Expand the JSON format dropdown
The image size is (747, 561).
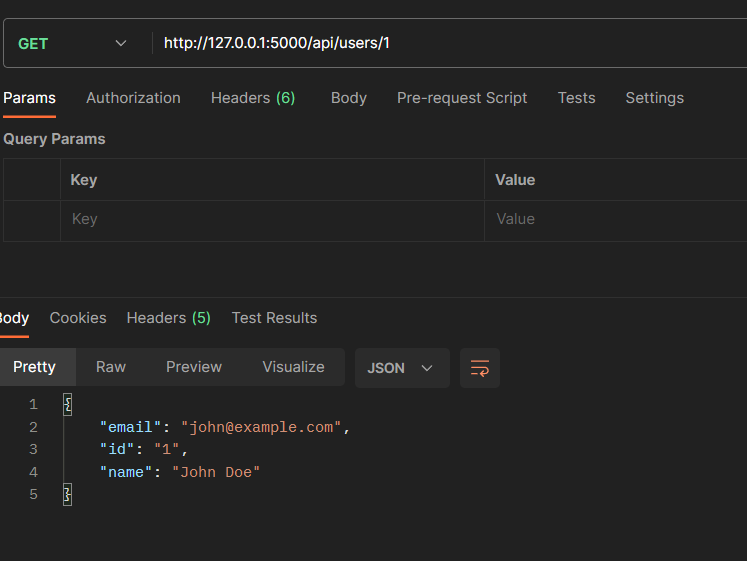coord(400,368)
